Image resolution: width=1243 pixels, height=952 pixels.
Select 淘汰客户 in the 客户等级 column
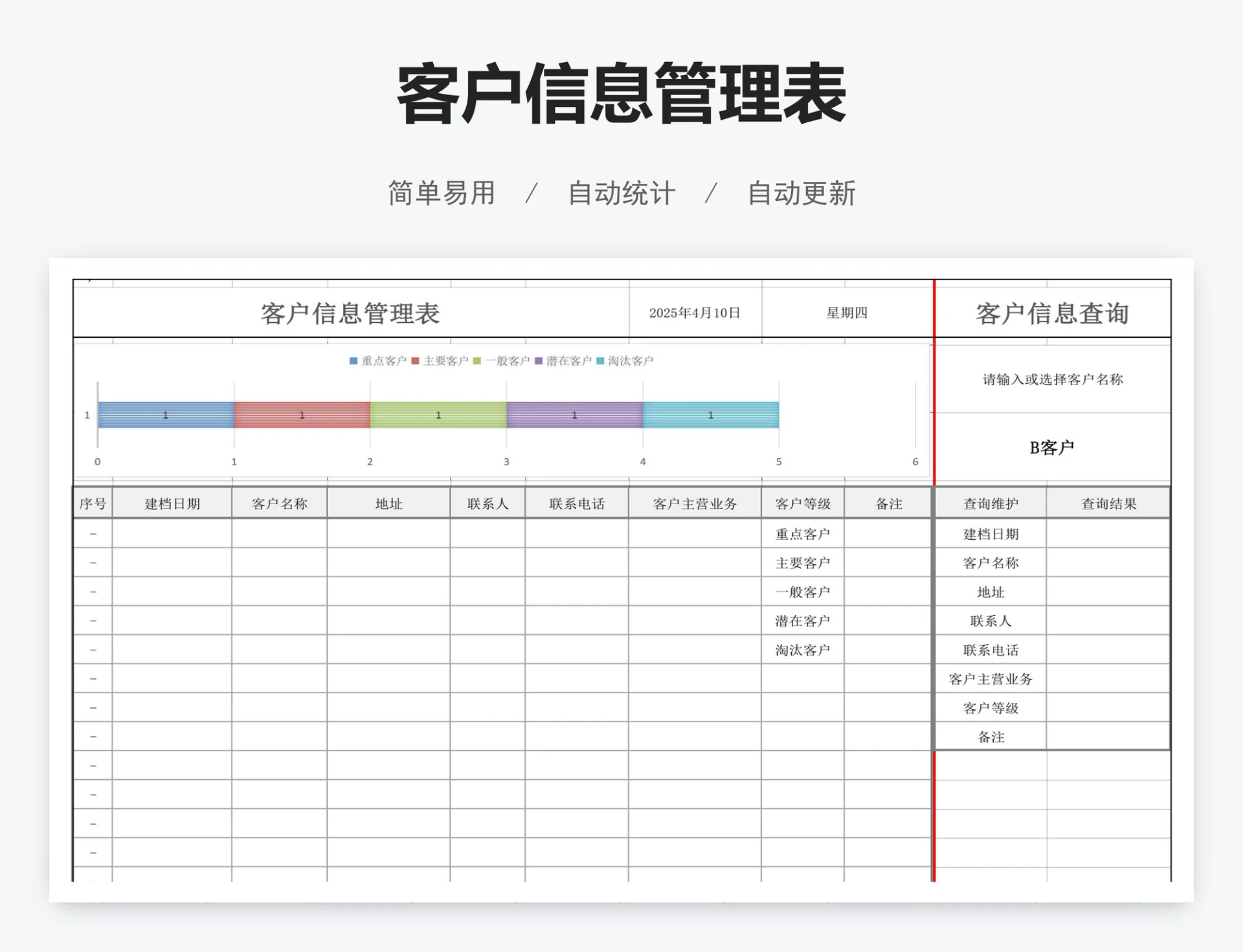tap(803, 649)
